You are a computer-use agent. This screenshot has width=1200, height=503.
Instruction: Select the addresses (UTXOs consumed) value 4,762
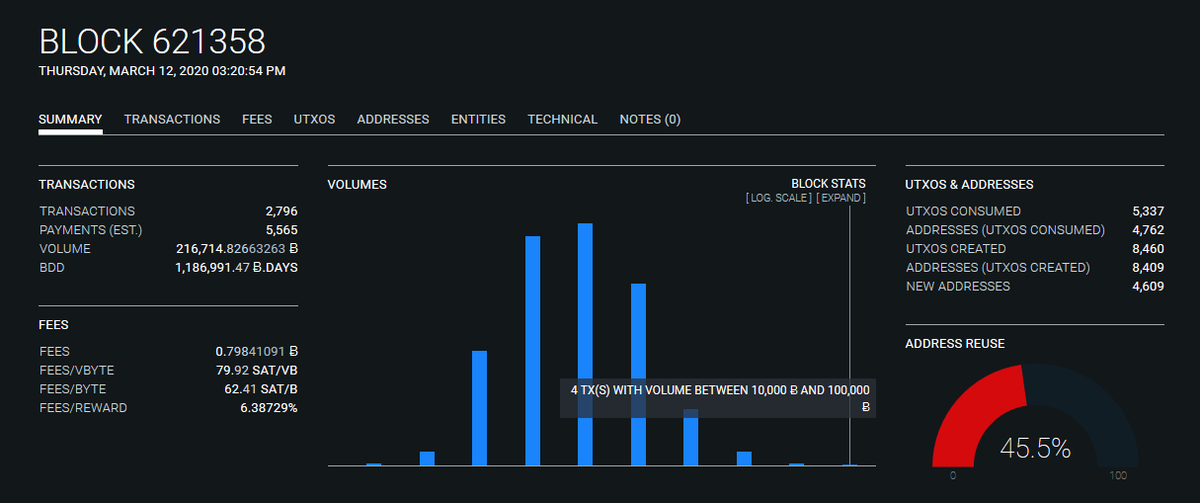pos(1148,230)
